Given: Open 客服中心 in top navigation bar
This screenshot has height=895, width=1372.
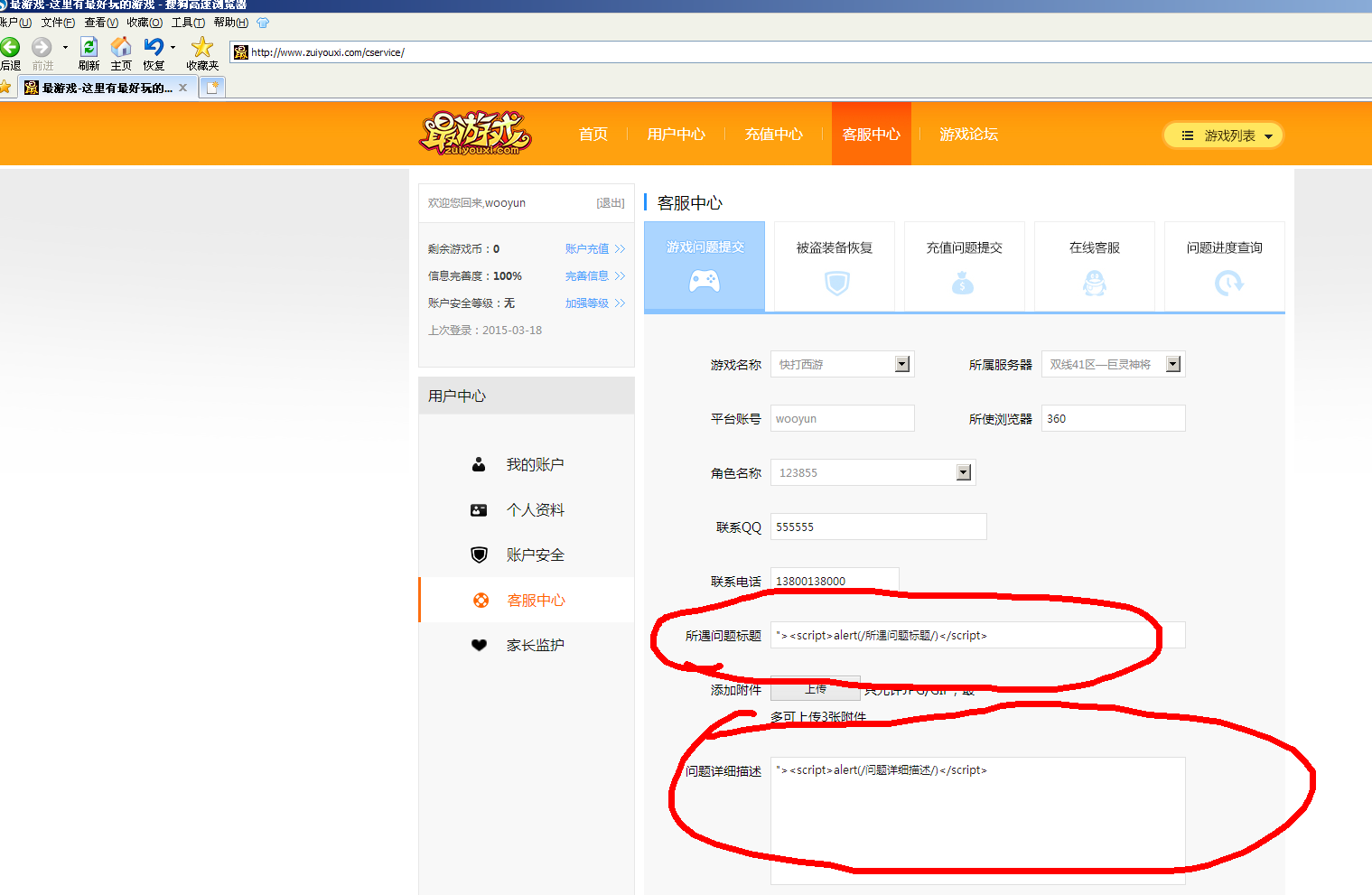Looking at the screenshot, I should tap(872, 134).
